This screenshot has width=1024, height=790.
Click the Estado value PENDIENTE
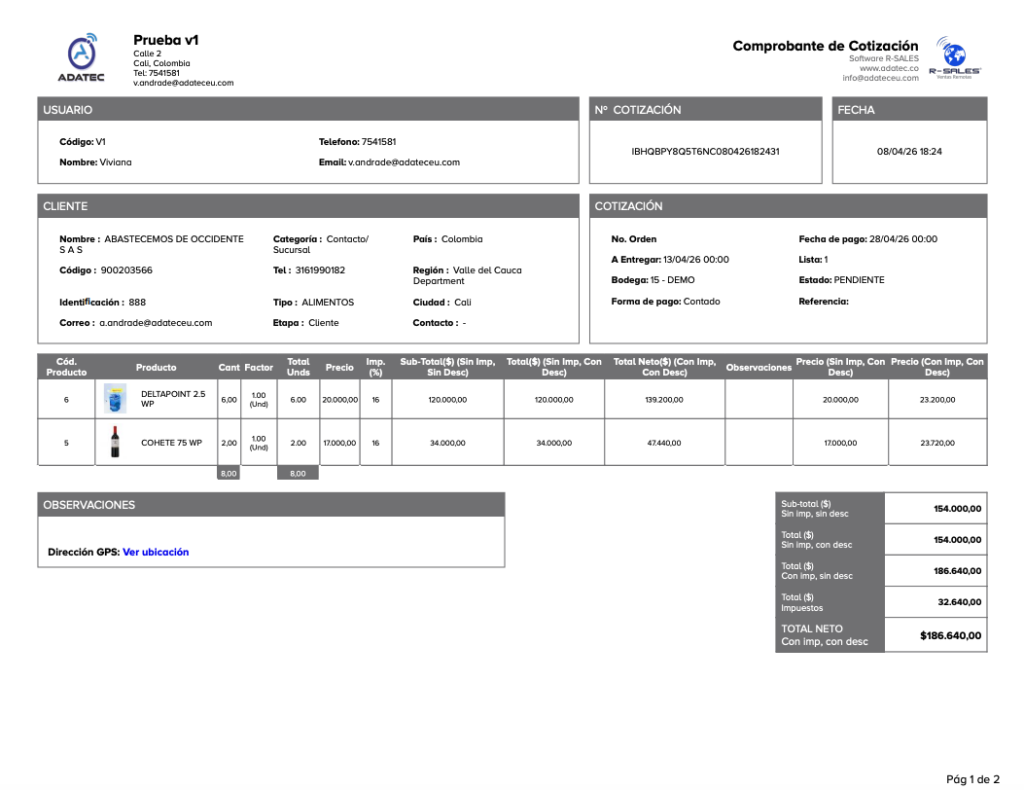tap(859, 279)
